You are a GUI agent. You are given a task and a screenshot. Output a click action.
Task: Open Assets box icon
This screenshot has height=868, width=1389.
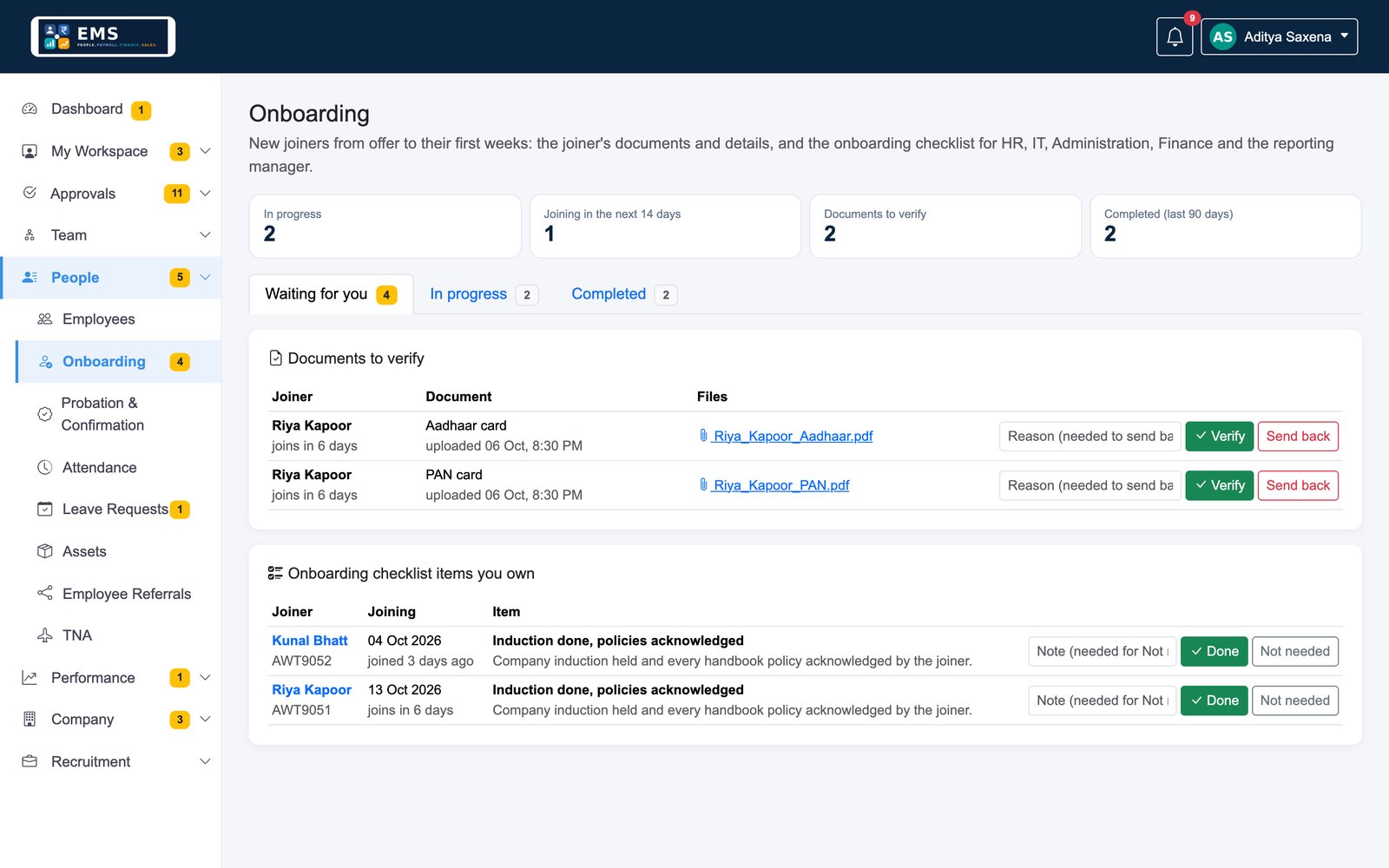coord(45,551)
